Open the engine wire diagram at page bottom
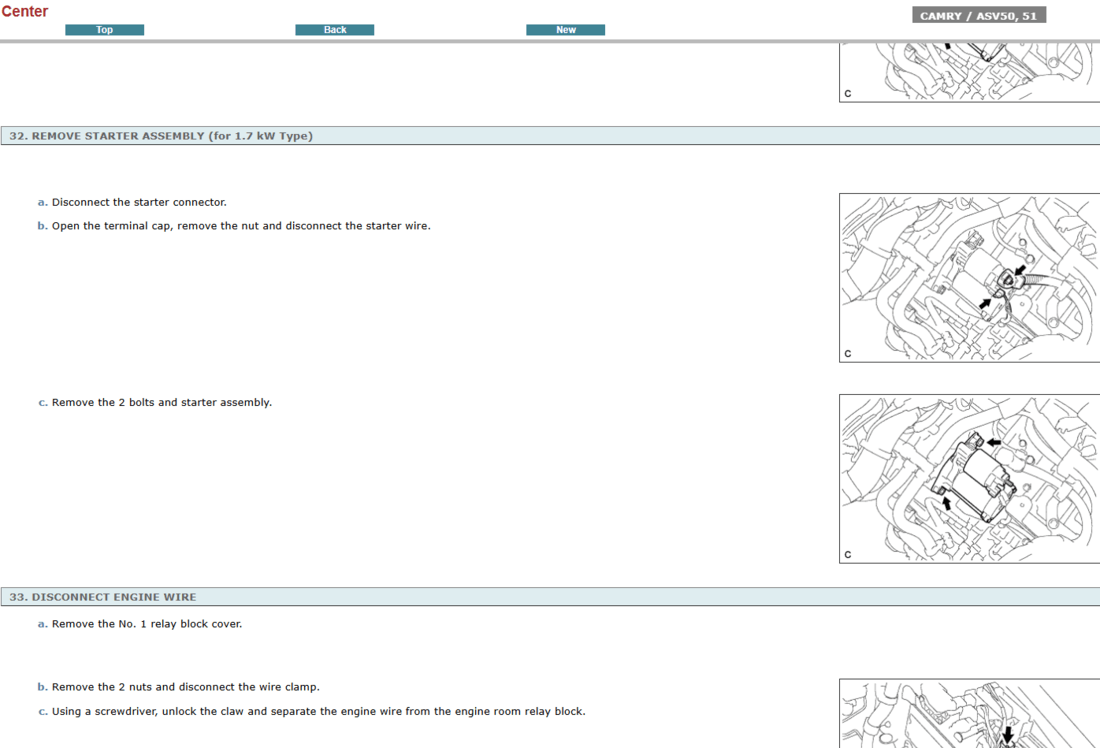The height and width of the screenshot is (748, 1100). pos(969,713)
